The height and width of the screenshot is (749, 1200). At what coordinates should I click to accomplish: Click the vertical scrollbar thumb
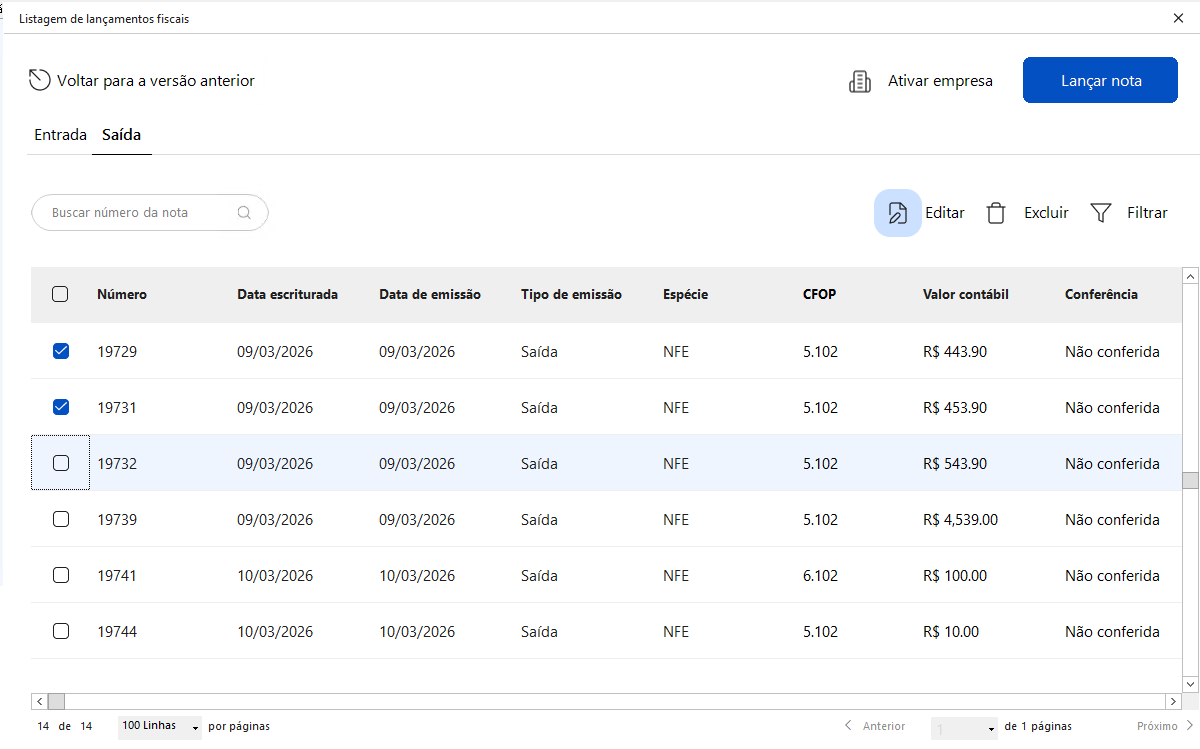(1190, 480)
